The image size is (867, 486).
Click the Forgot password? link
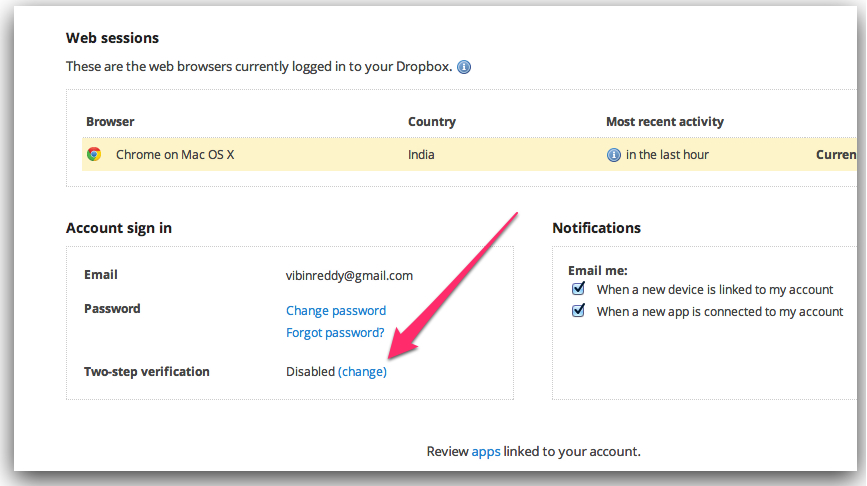point(335,333)
